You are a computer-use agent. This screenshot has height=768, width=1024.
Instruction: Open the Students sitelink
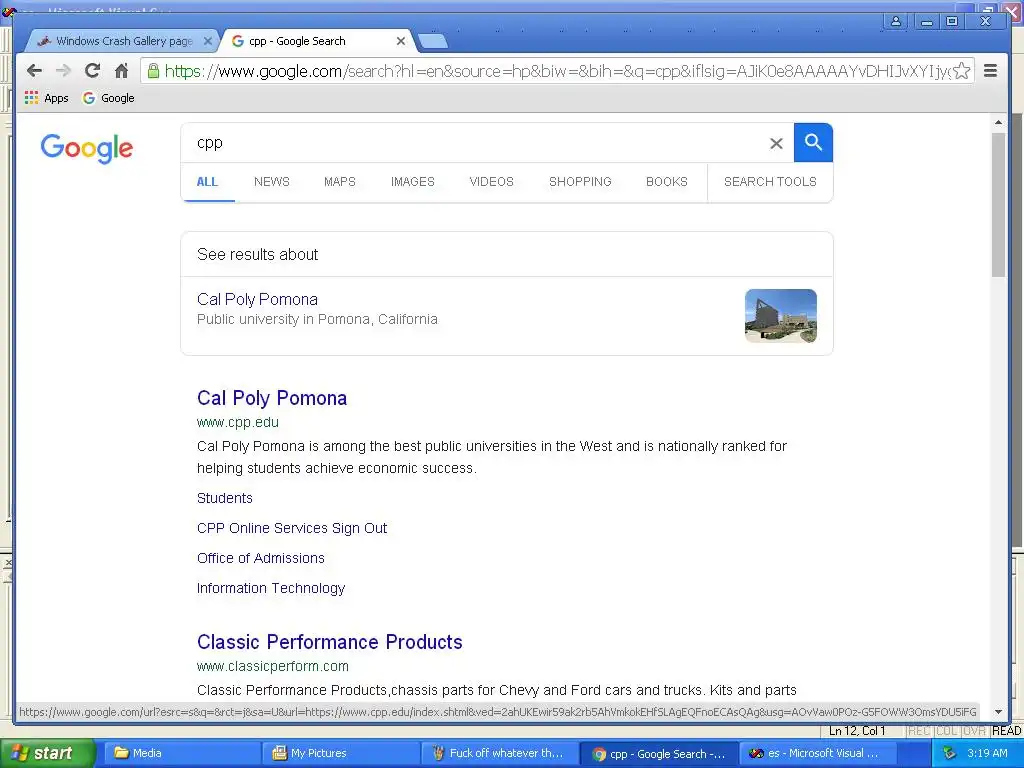225,498
